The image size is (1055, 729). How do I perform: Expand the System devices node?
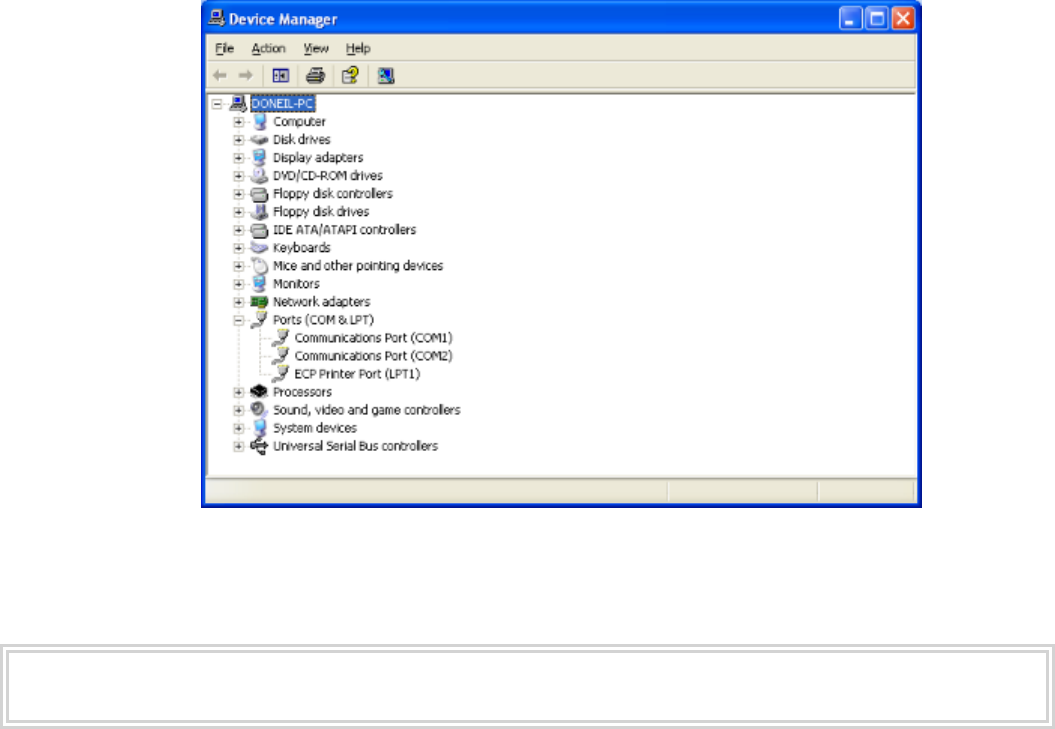pyautogui.click(x=238, y=428)
